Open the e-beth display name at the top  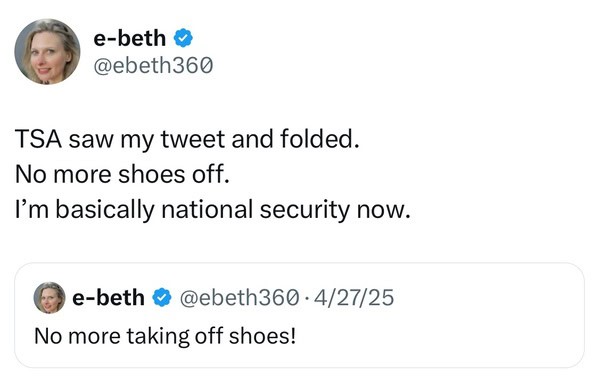click(130, 38)
